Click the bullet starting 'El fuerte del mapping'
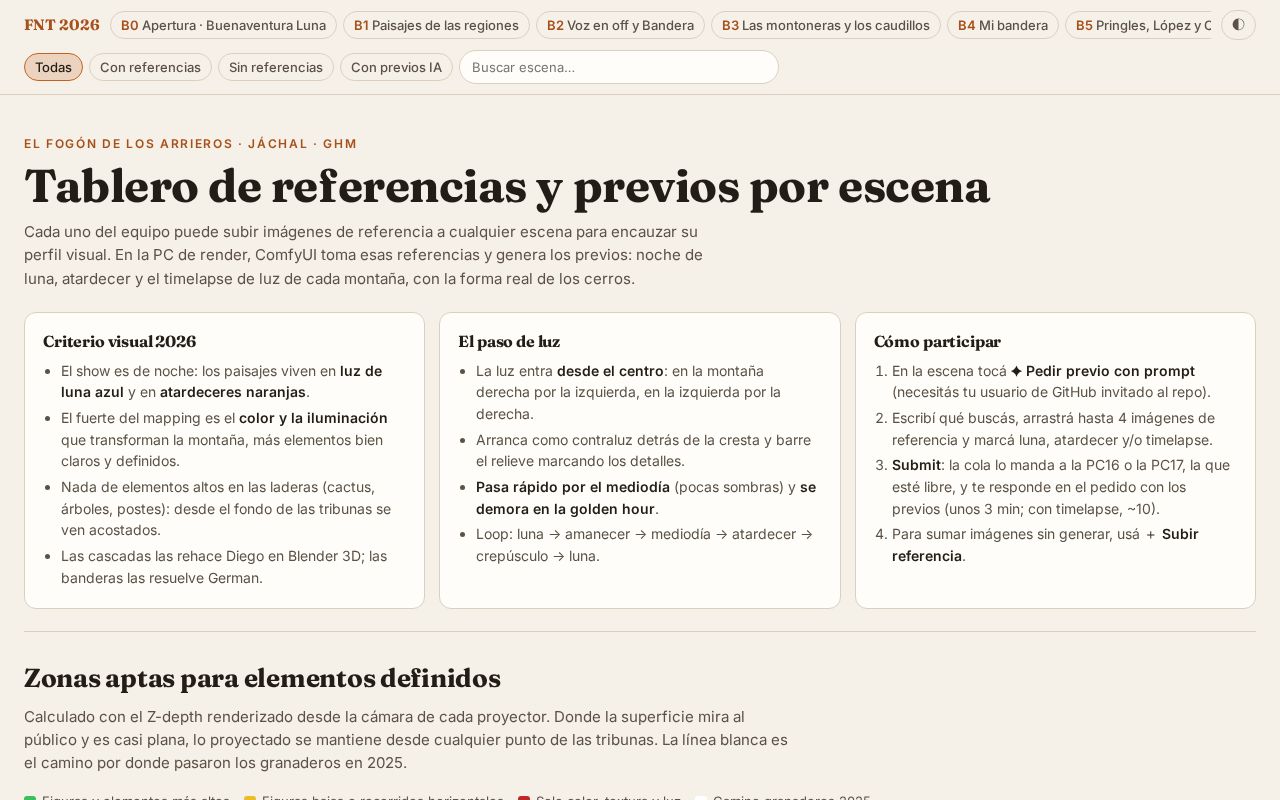Viewport: 1280px width, 800px height. 232,439
